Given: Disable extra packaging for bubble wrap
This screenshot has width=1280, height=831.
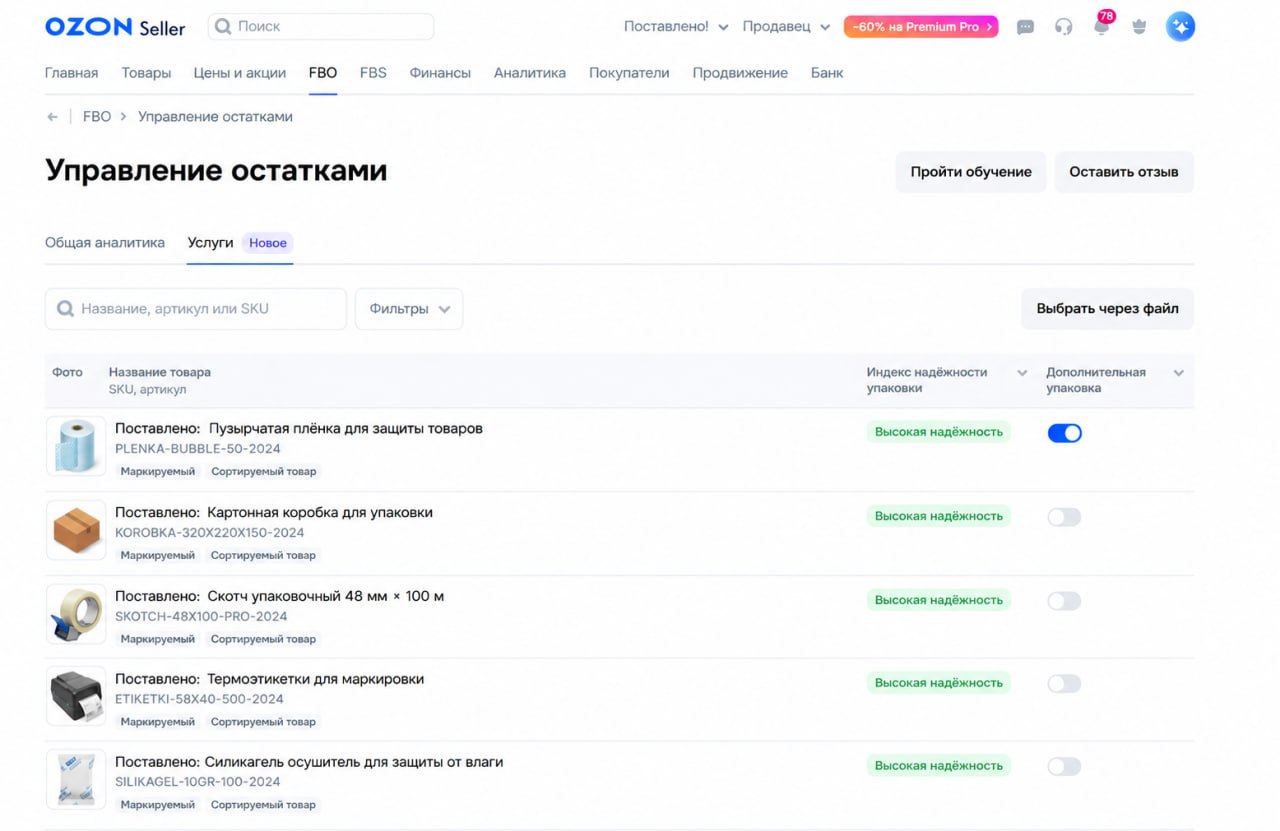Looking at the screenshot, I should (1064, 433).
